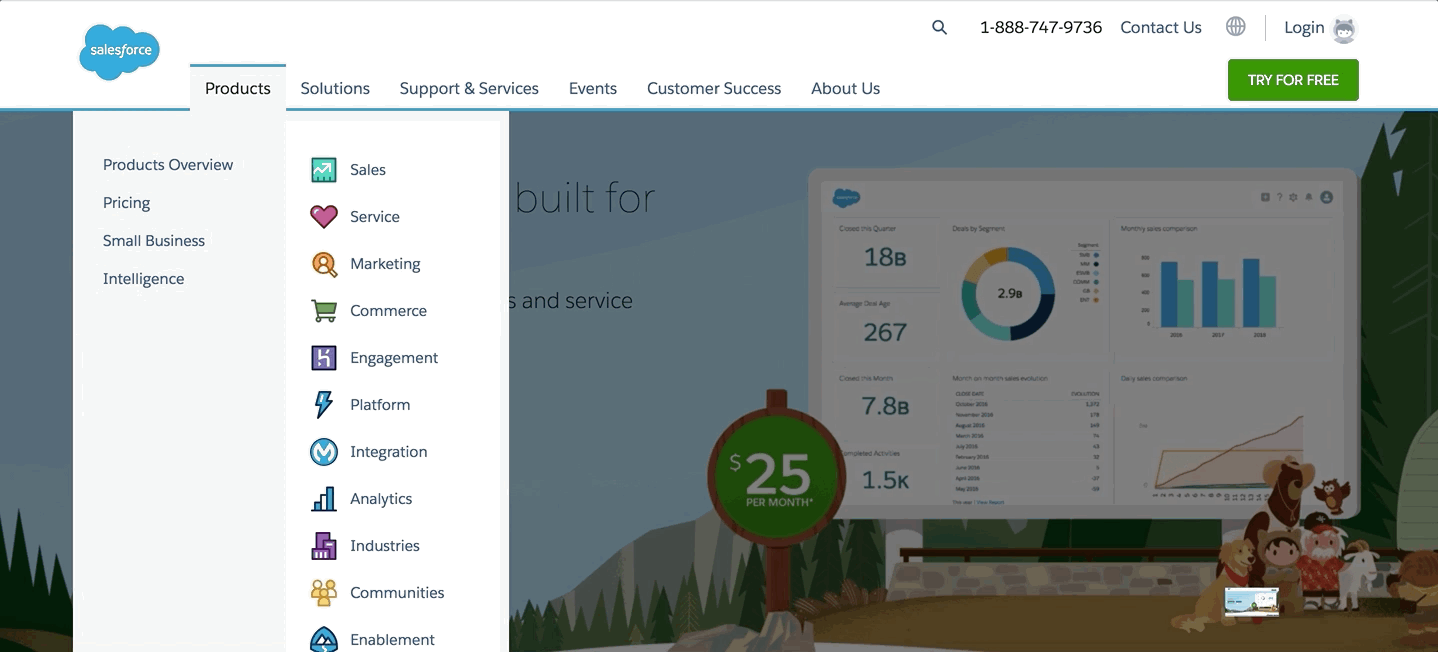The image size is (1438, 652).
Task: Open the Solutions menu
Action: click(335, 88)
